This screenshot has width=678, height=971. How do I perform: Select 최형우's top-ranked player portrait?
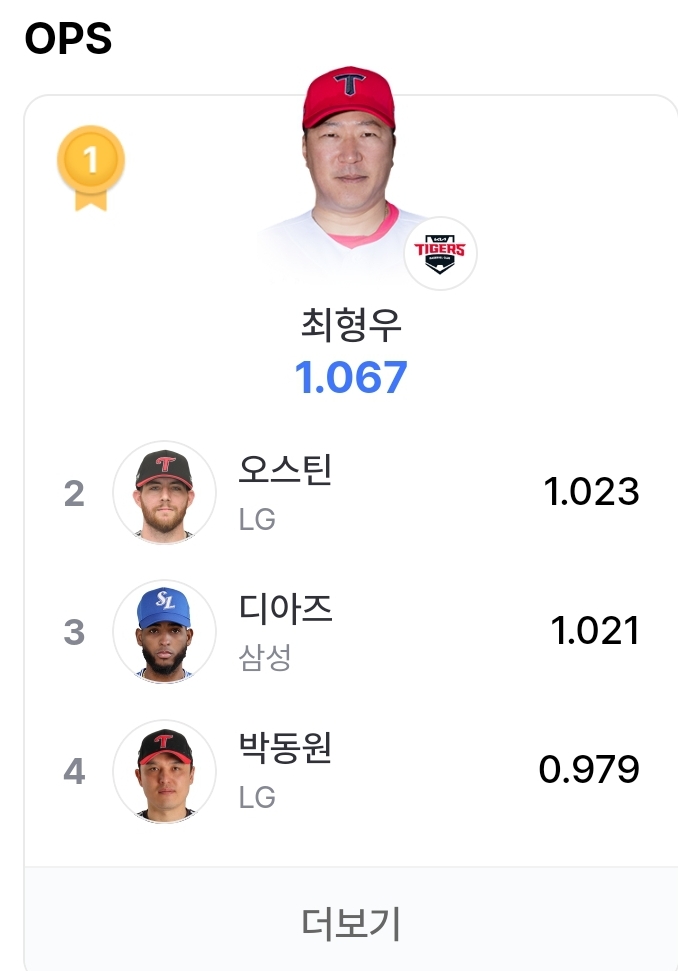tap(349, 172)
